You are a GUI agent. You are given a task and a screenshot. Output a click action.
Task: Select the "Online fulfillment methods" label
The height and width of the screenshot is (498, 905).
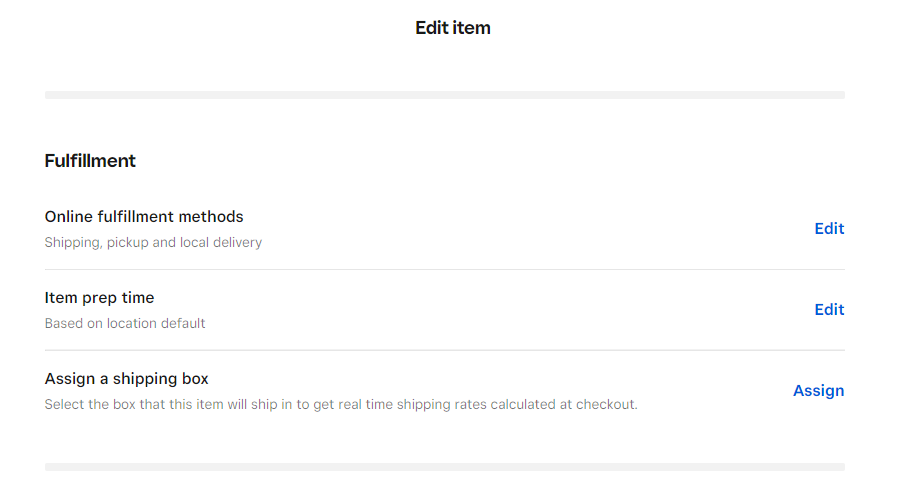coord(144,217)
